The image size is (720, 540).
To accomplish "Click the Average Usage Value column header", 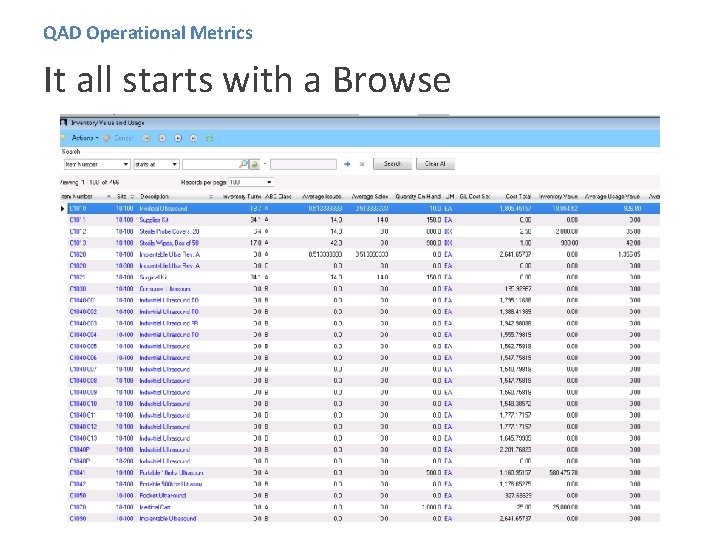I will click(612, 197).
